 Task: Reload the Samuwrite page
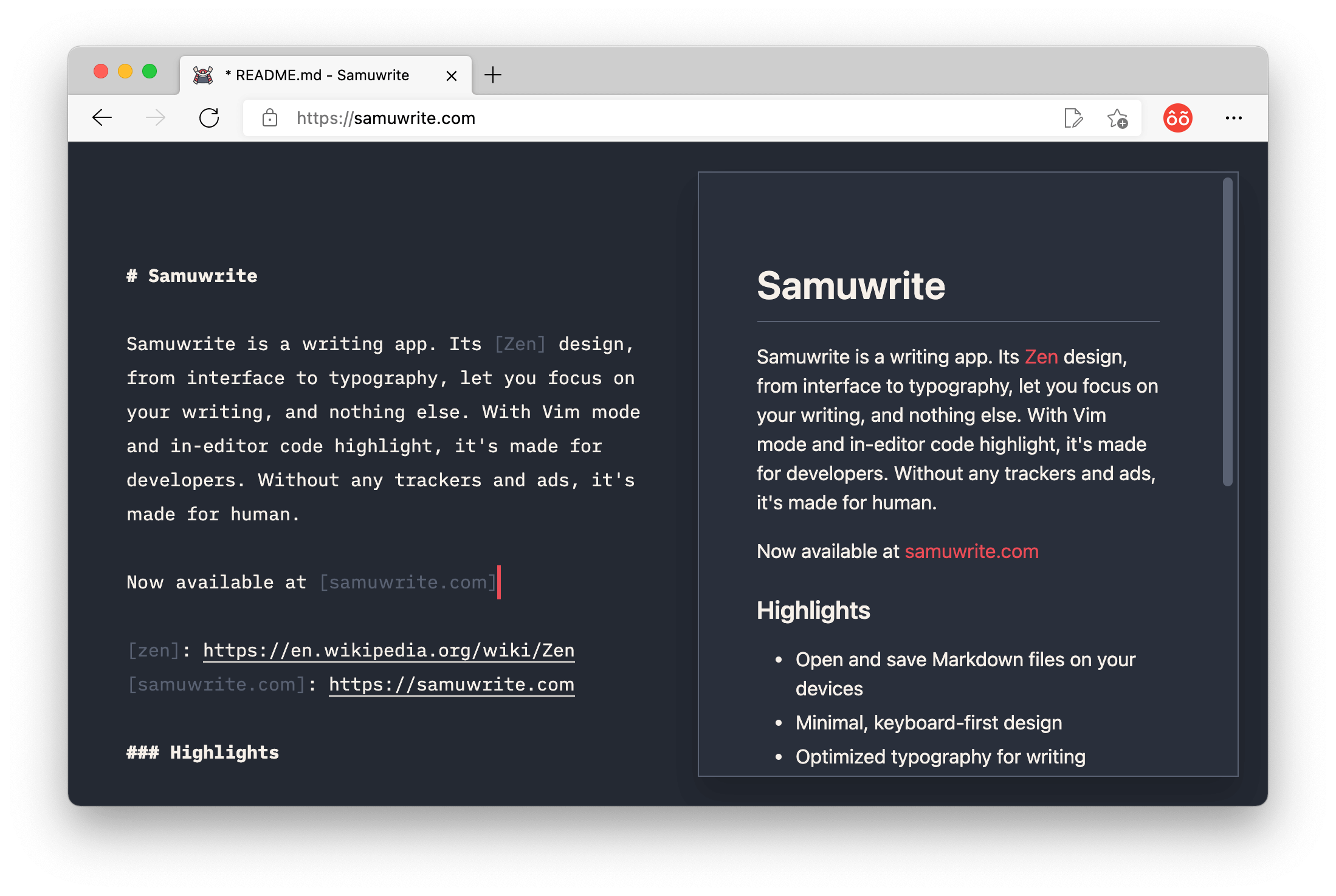coord(209,118)
